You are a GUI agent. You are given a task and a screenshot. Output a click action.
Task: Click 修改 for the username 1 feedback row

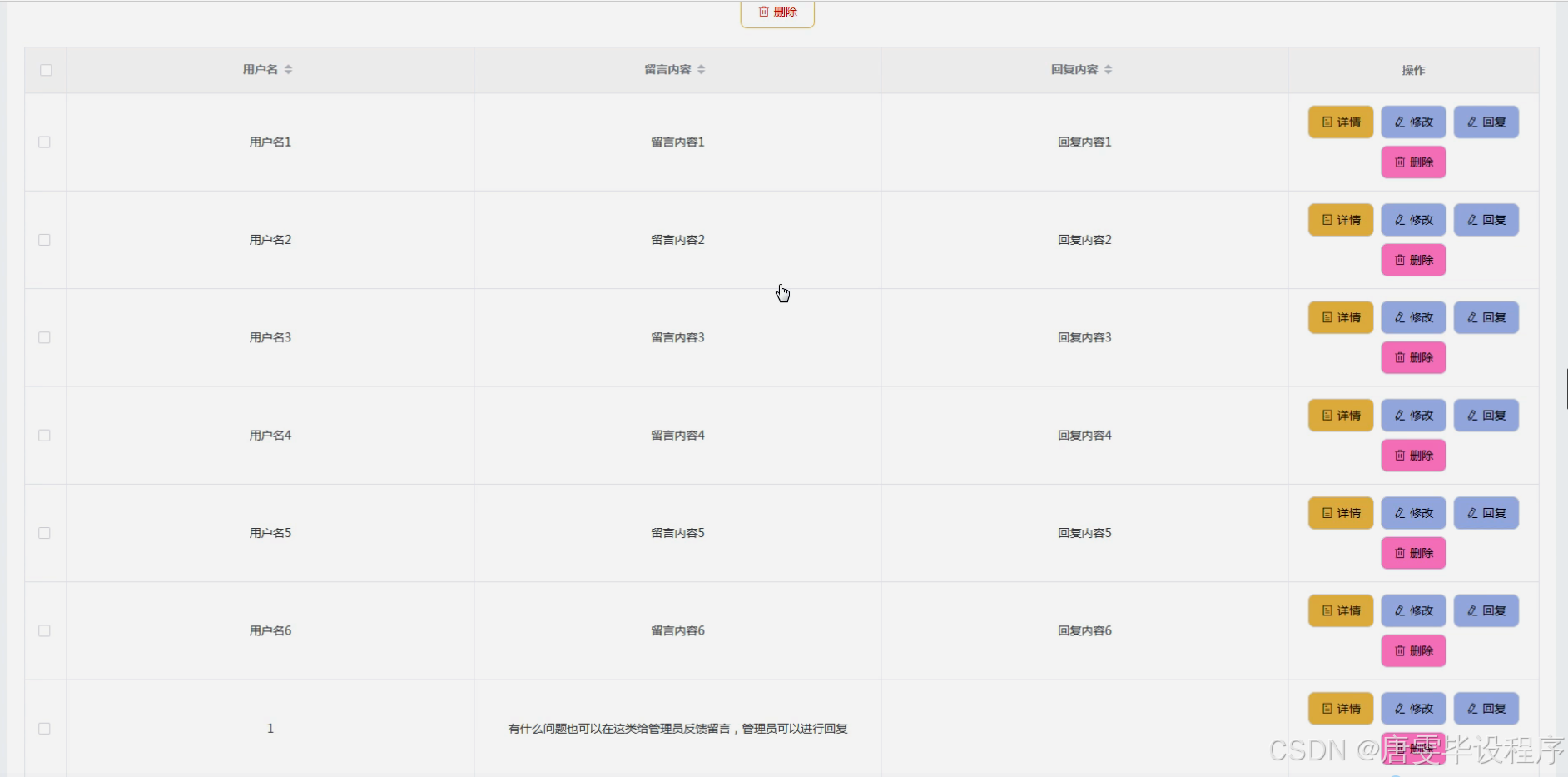(x=1413, y=709)
